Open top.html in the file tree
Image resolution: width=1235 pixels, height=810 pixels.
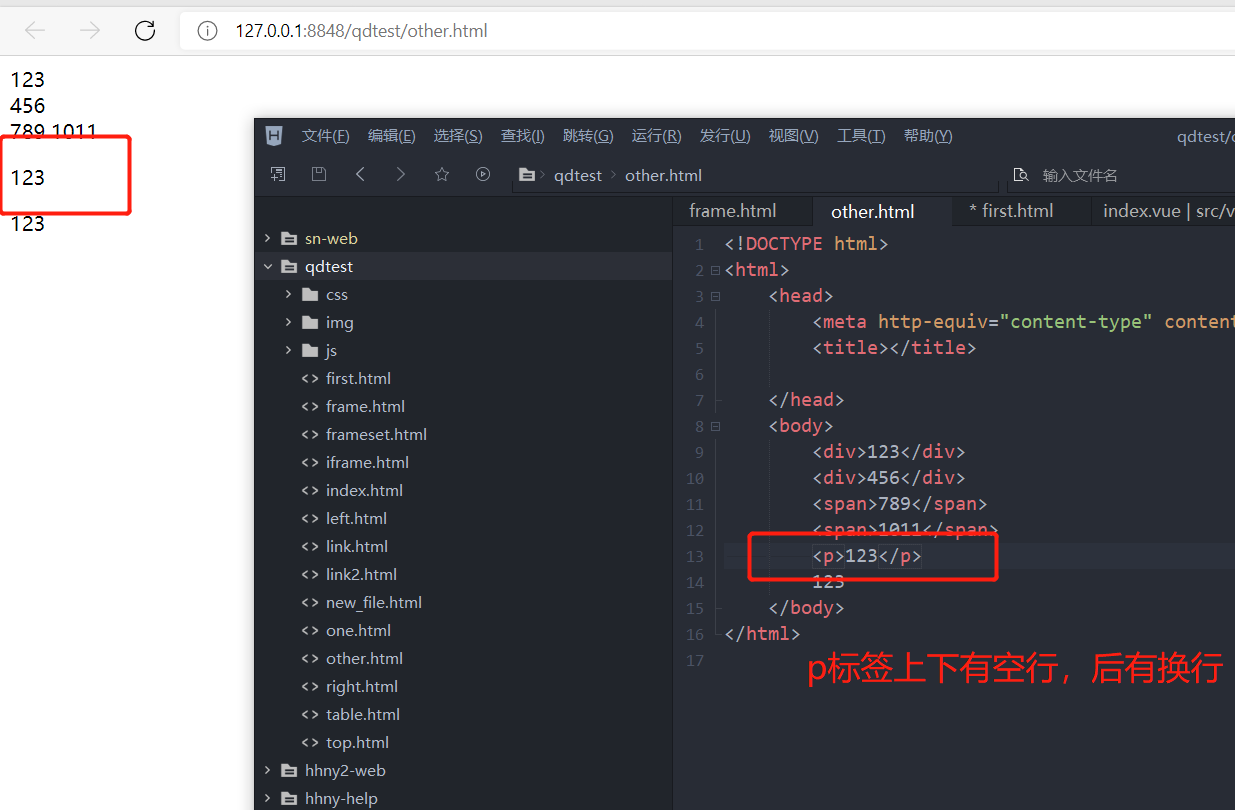coord(357,742)
